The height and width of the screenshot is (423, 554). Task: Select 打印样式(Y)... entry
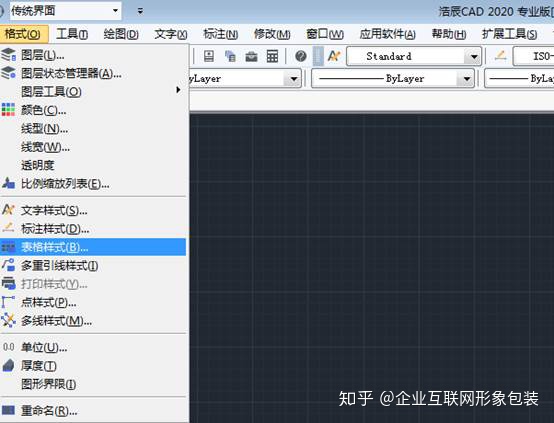tap(93, 284)
